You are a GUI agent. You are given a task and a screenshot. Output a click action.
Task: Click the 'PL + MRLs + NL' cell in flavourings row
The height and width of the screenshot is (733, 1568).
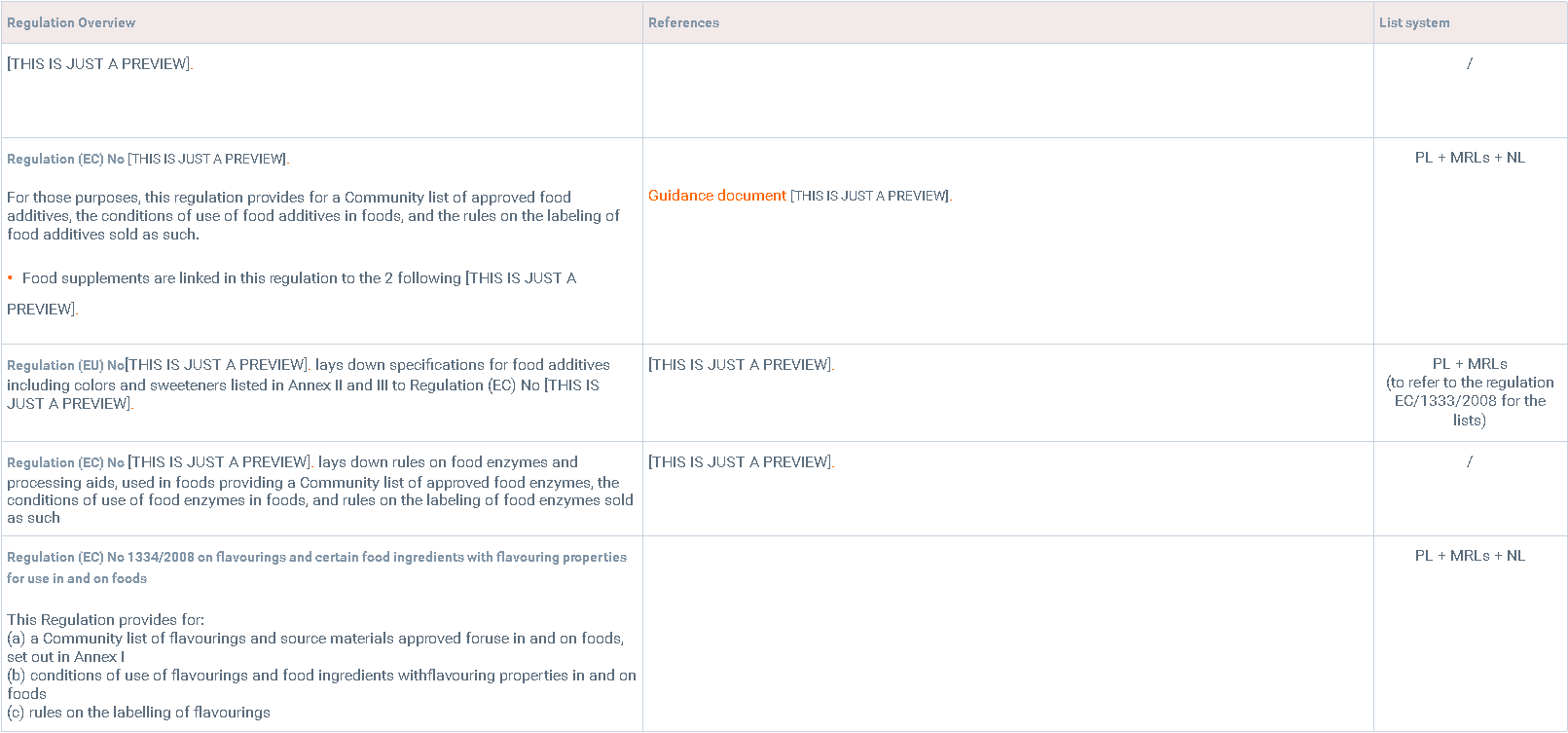point(1470,556)
